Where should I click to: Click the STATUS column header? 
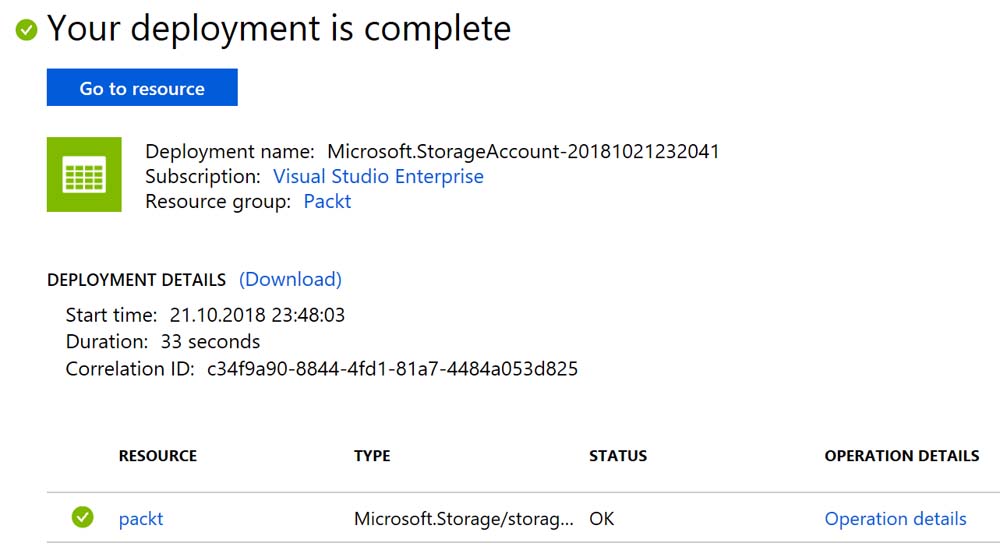[x=618, y=456]
